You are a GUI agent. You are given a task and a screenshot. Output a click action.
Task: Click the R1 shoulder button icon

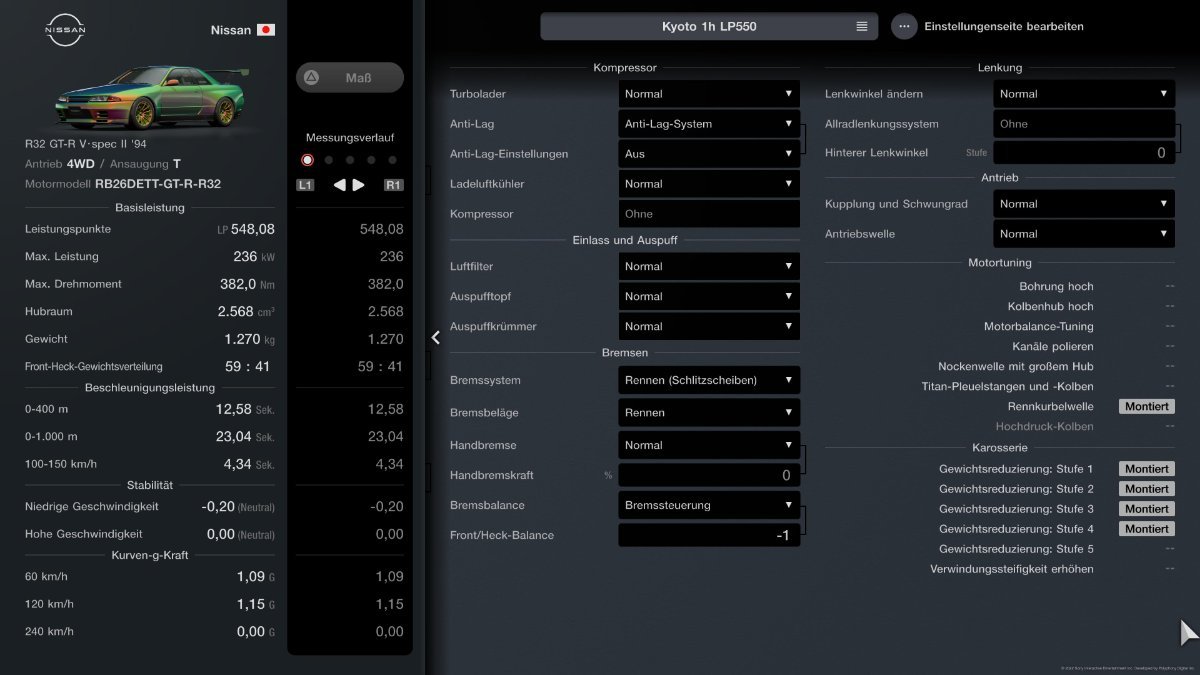pyautogui.click(x=394, y=185)
